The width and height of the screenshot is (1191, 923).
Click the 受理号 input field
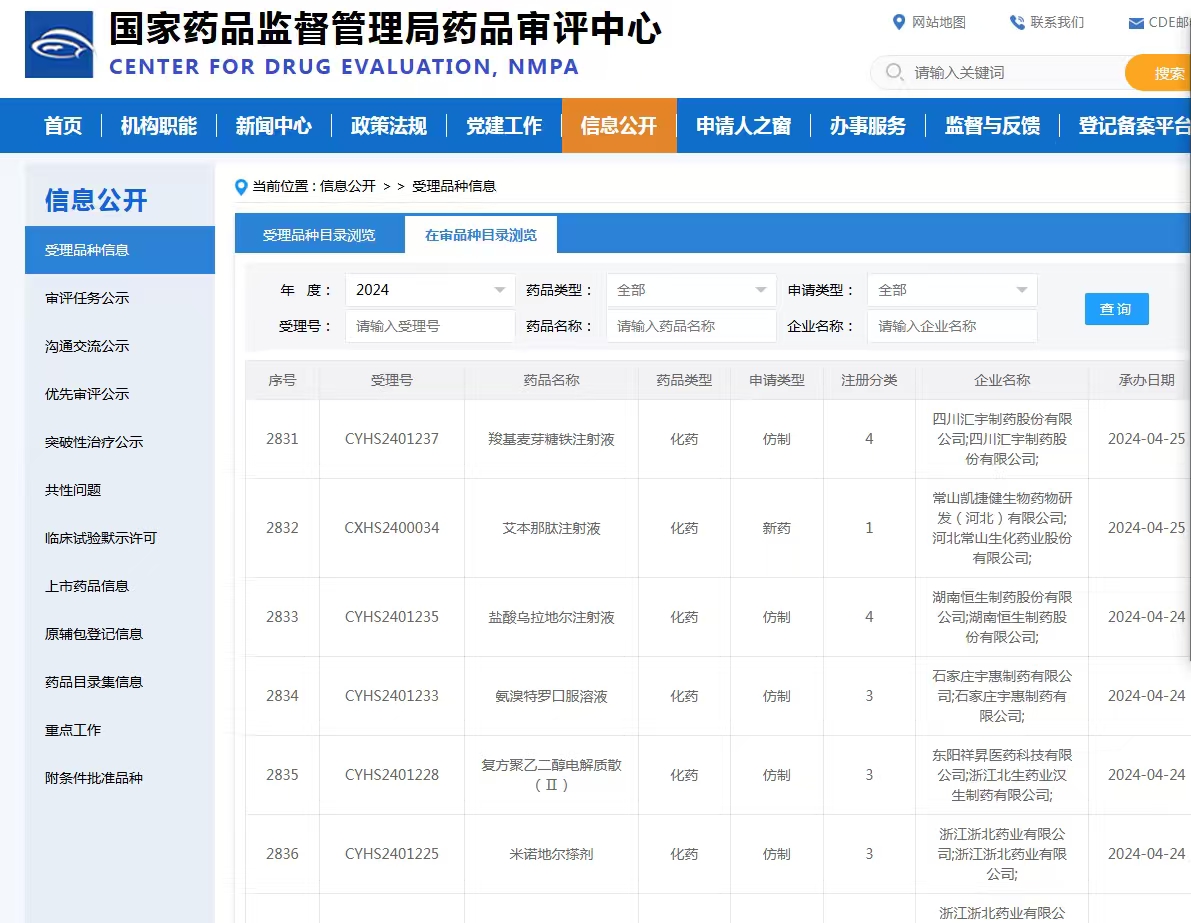430,326
